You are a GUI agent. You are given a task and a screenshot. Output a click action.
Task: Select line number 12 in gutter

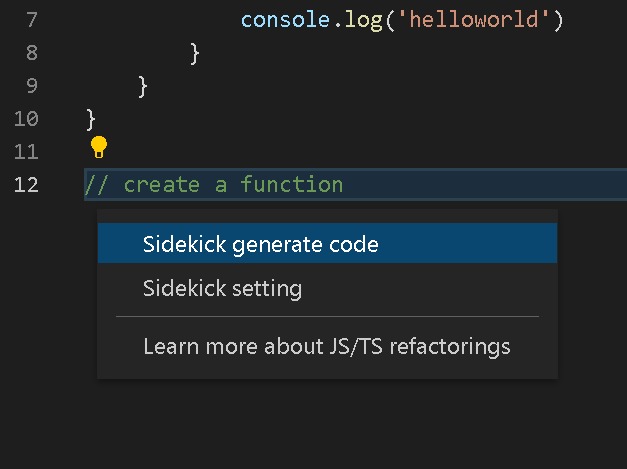(x=26, y=185)
